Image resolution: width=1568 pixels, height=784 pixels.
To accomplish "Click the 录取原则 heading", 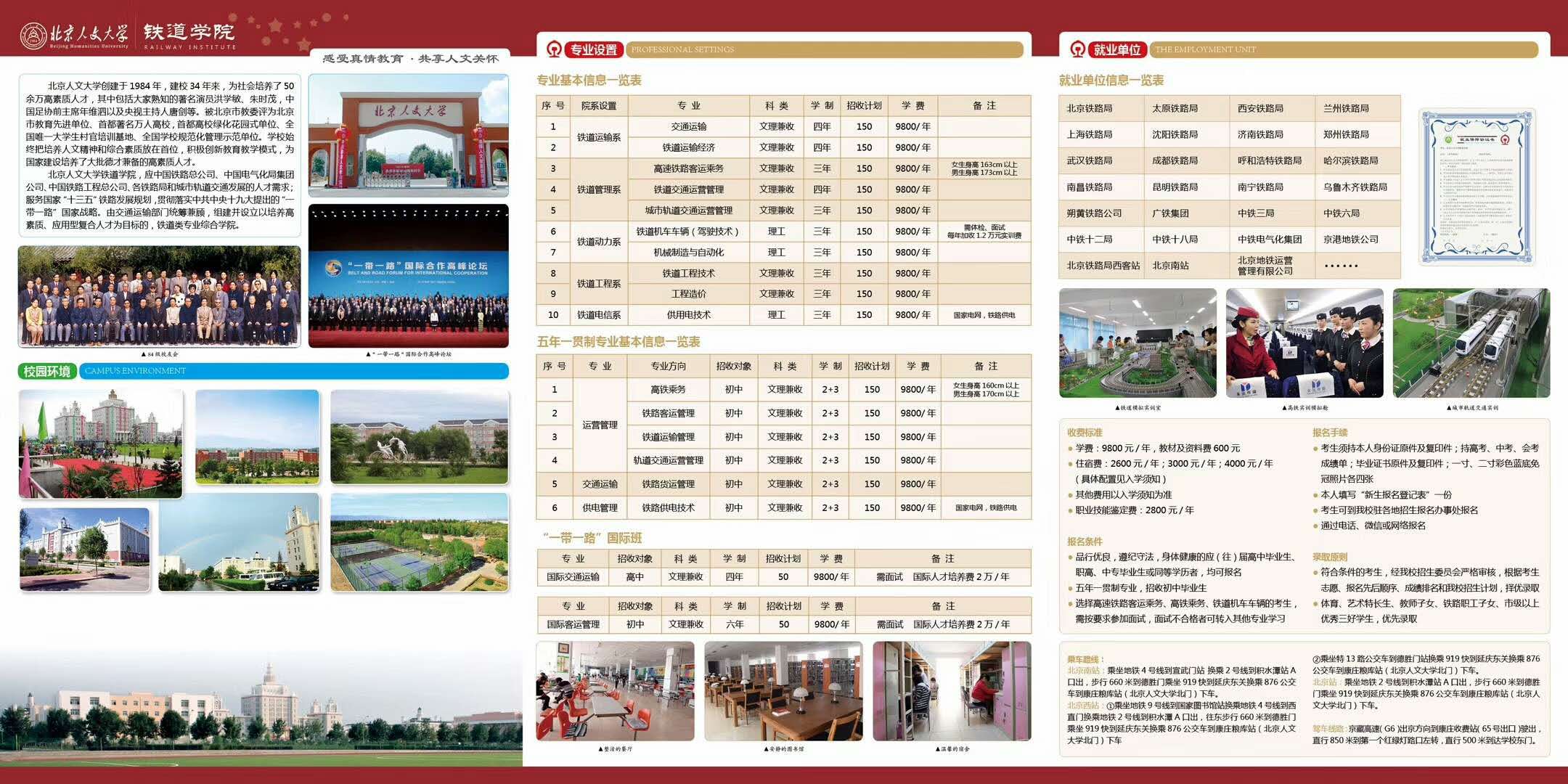I will click(1330, 557).
